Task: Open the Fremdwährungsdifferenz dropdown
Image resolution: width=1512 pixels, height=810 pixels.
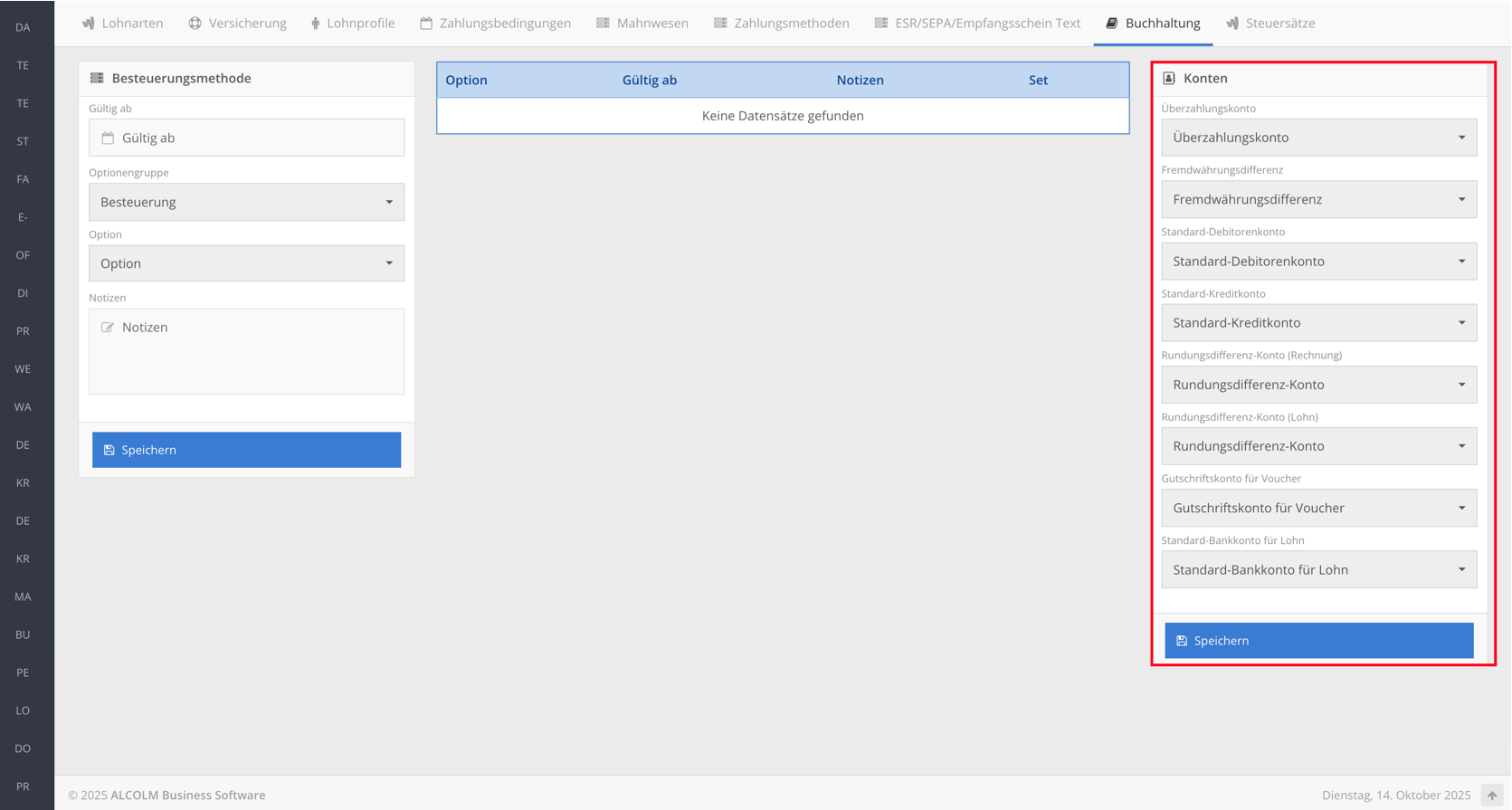Action: click(1318, 199)
